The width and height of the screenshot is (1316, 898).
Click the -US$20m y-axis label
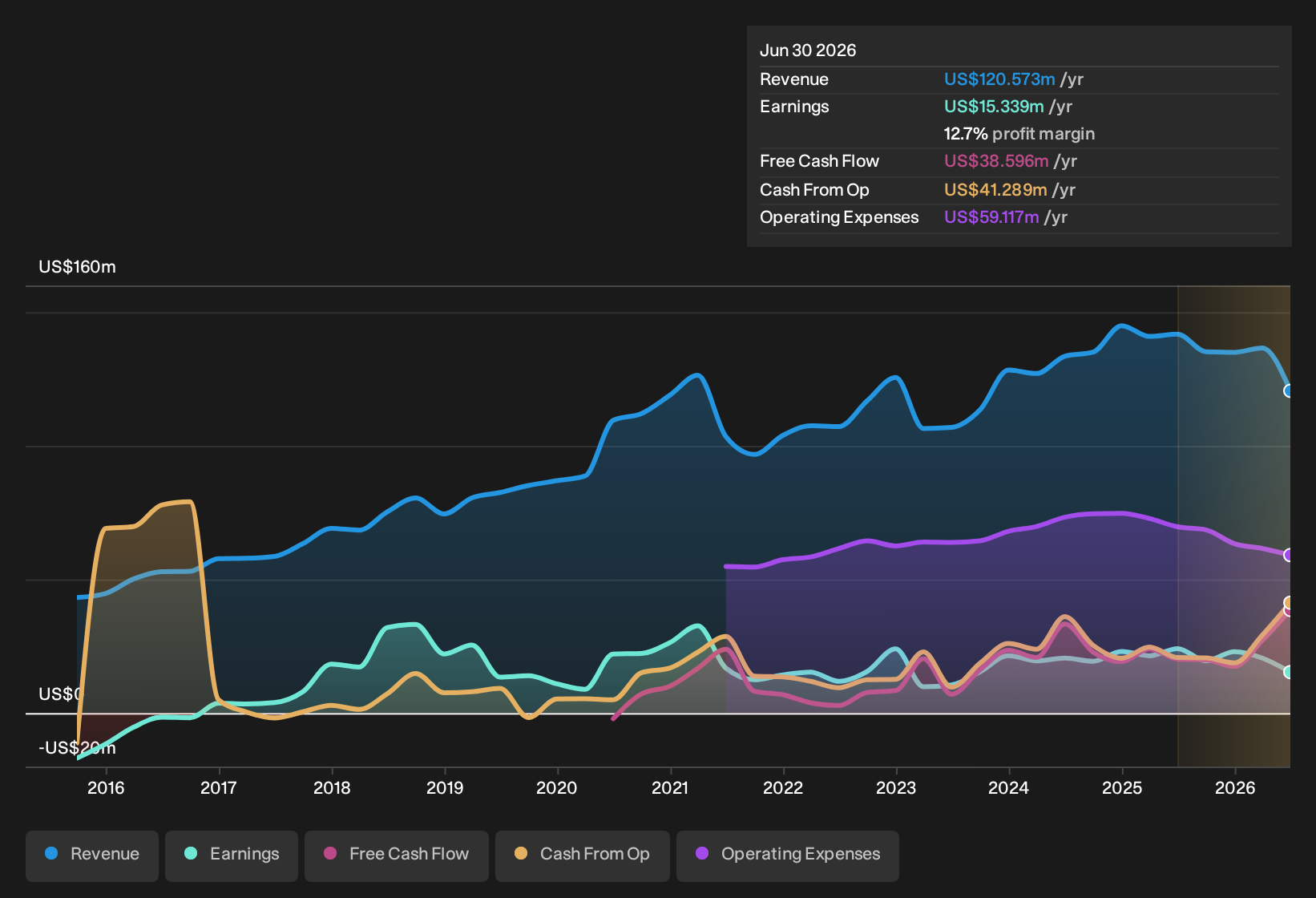pyautogui.click(x=77, y=748)
